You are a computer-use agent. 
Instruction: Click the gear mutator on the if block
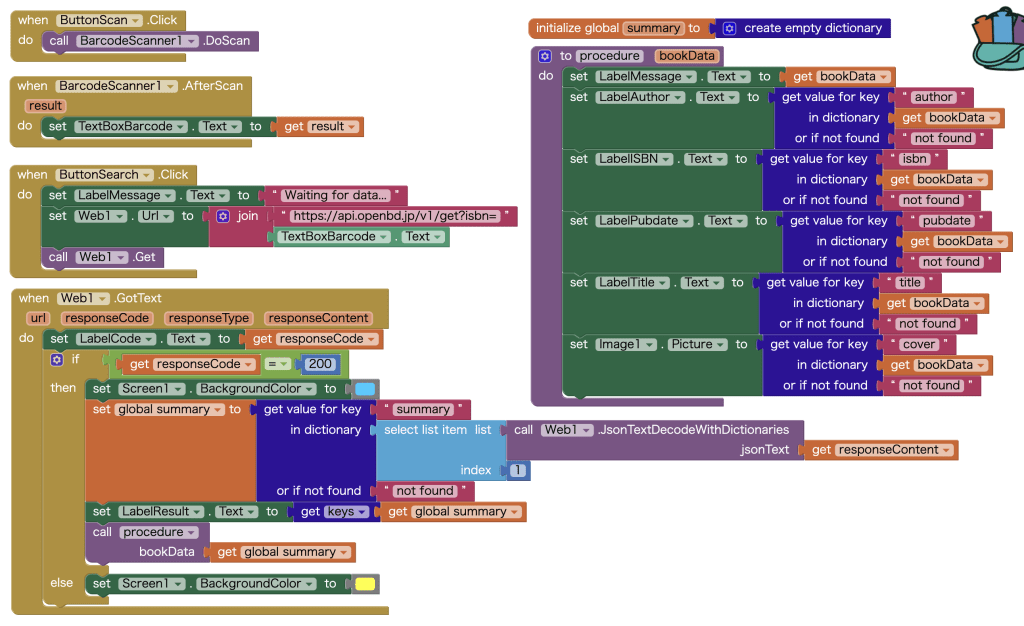(57, 359)
